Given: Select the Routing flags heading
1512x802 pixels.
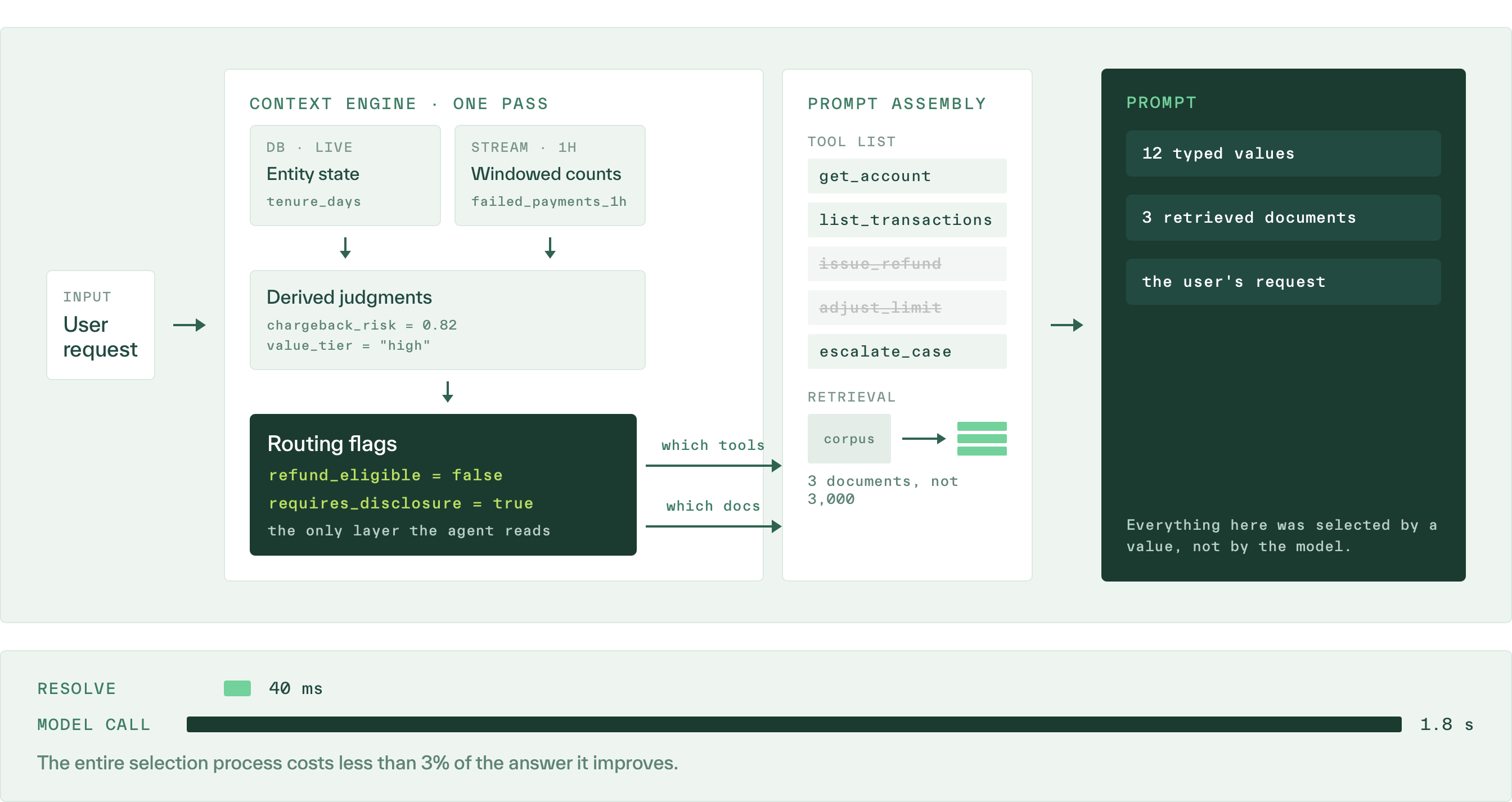Looking at the screenshot, I should [x=332, y=444].
